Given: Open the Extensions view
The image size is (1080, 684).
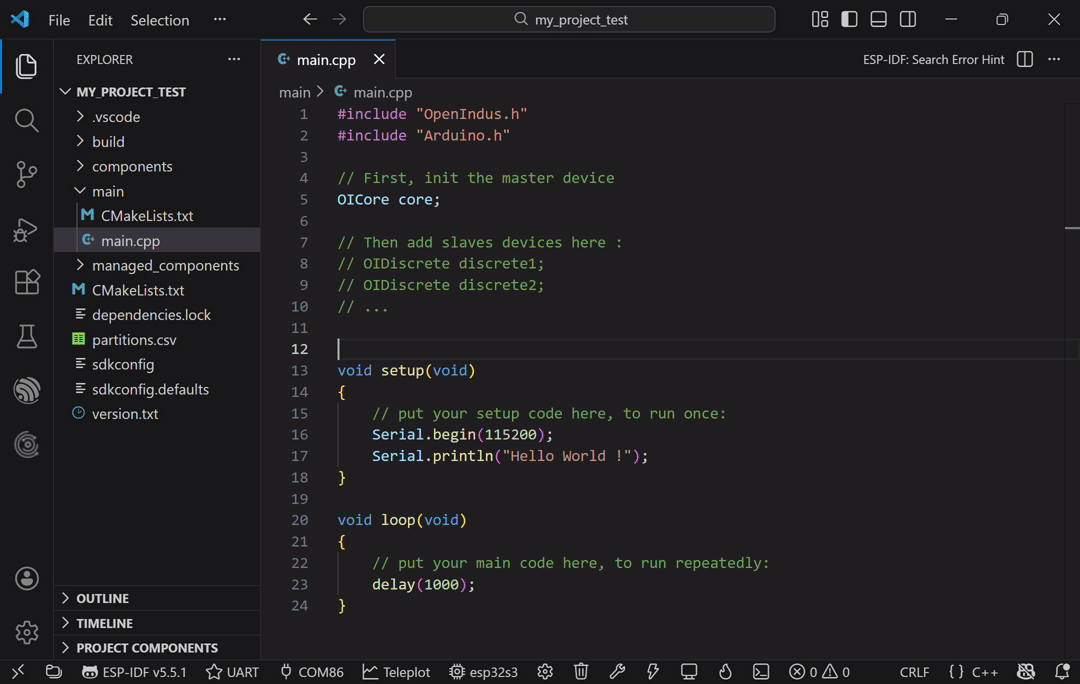Looking at the screenshot, I should (x=27, y=282).
